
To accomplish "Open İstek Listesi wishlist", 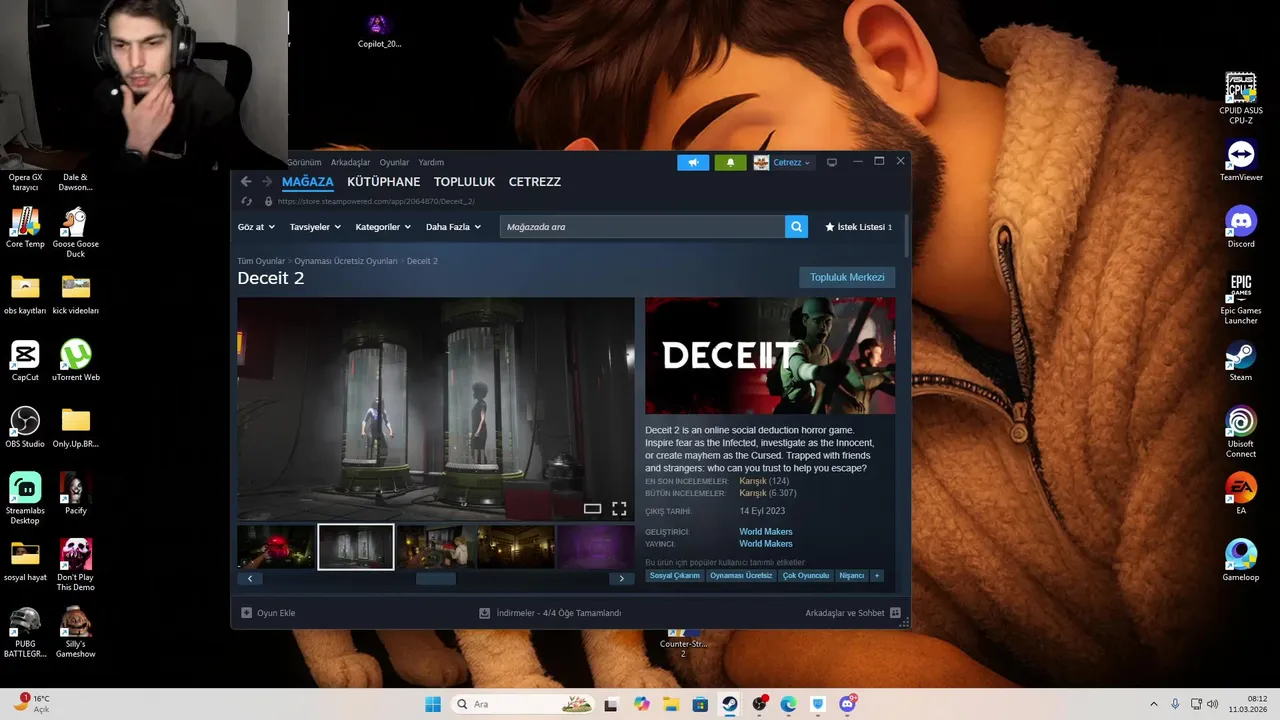I will (858, 227).
